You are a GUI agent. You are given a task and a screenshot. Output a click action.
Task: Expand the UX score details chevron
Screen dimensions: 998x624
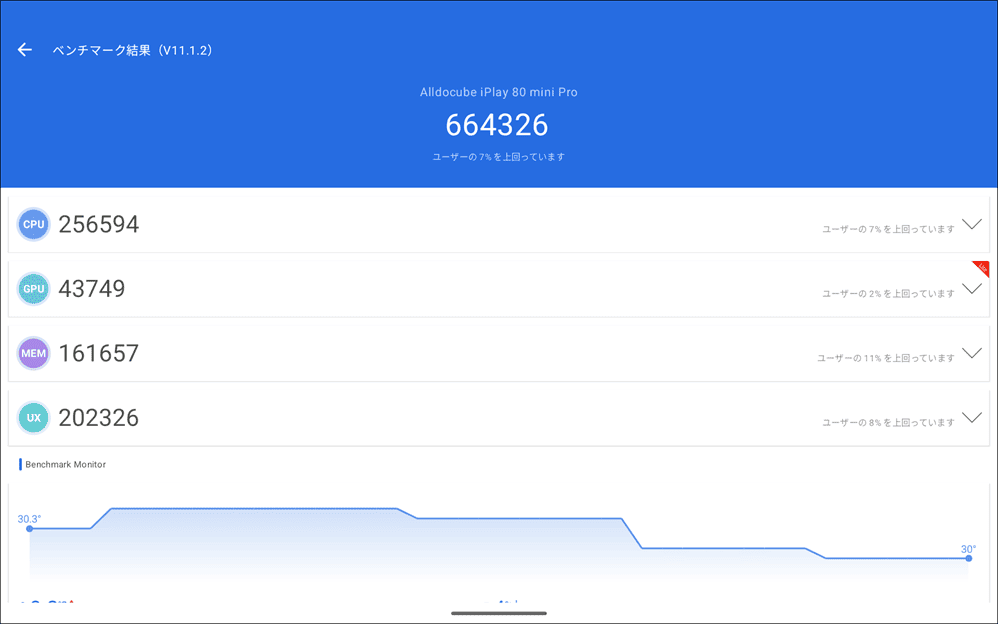point(971,418)
